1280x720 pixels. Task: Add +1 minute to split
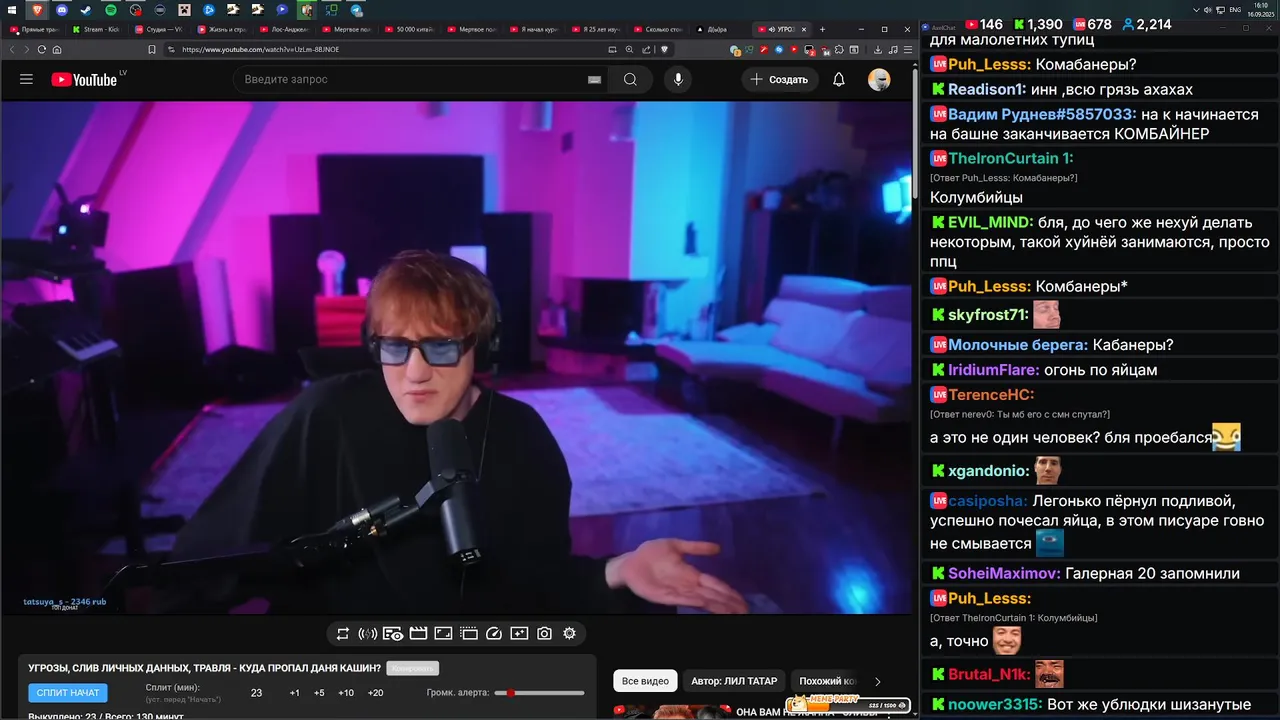click(x=295, y=693)
